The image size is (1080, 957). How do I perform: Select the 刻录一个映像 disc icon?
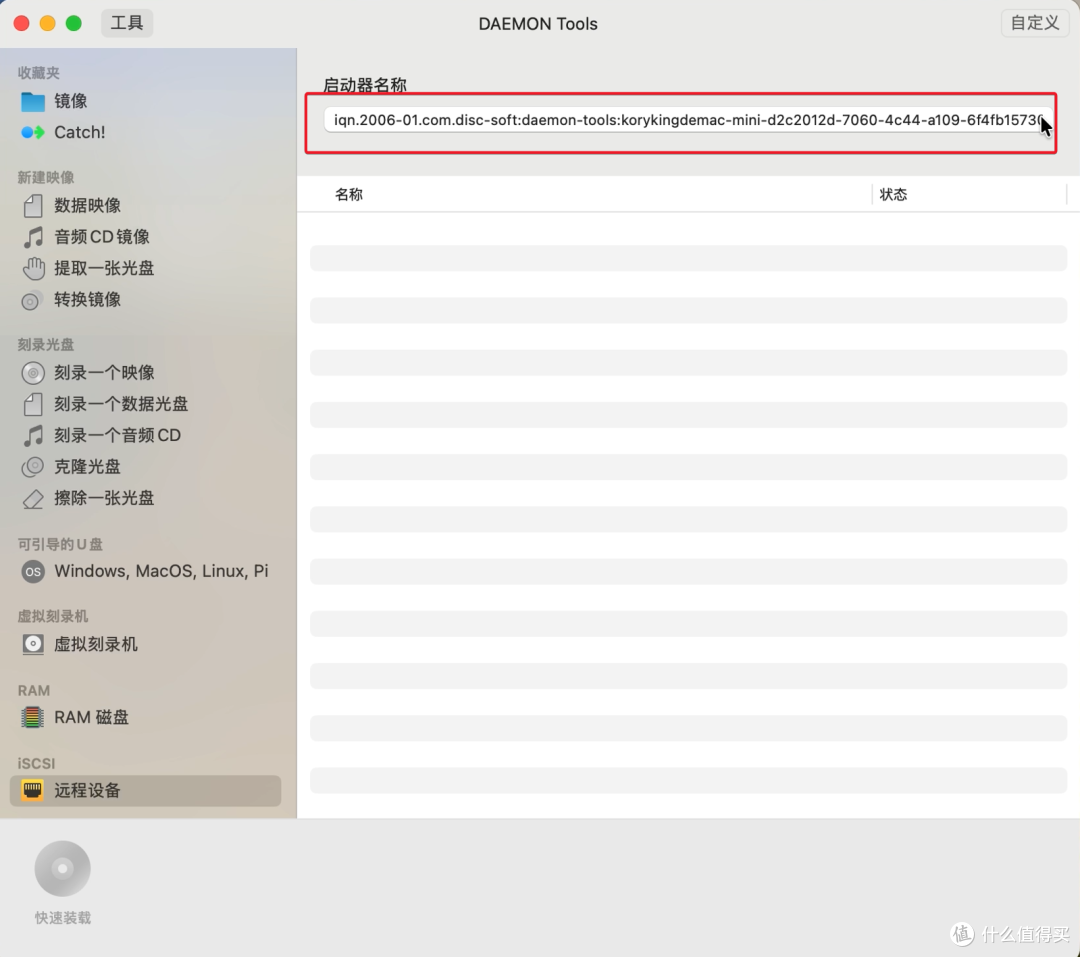click(32, 373)
